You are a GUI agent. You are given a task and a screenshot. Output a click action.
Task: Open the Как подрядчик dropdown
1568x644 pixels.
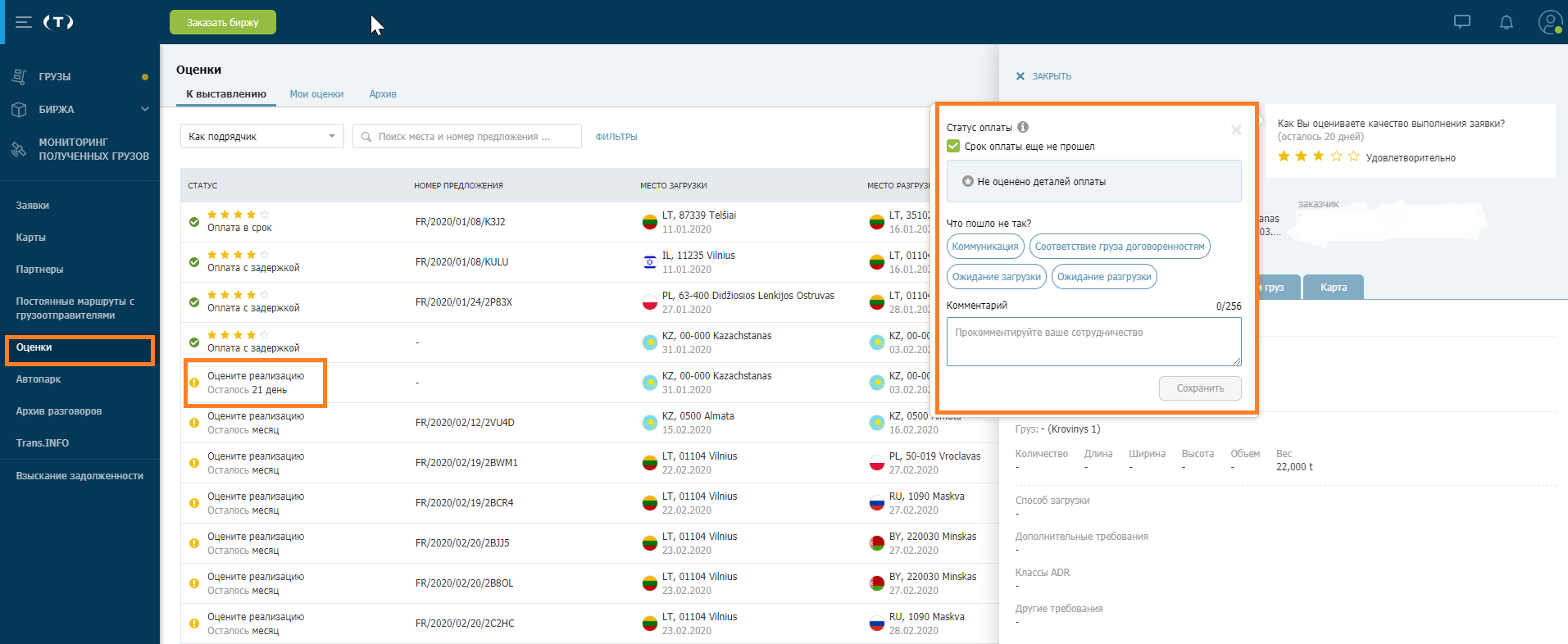(x=262, y=136)
